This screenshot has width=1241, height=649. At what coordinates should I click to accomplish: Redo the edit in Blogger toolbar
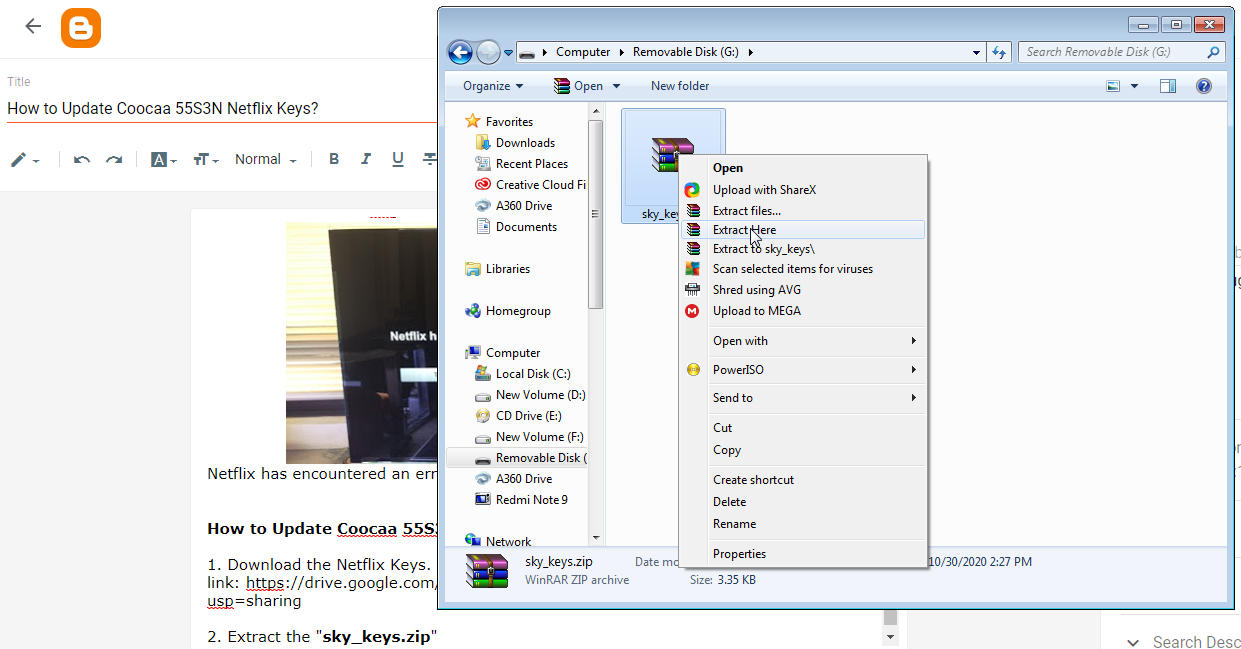(x=114, y=160)
